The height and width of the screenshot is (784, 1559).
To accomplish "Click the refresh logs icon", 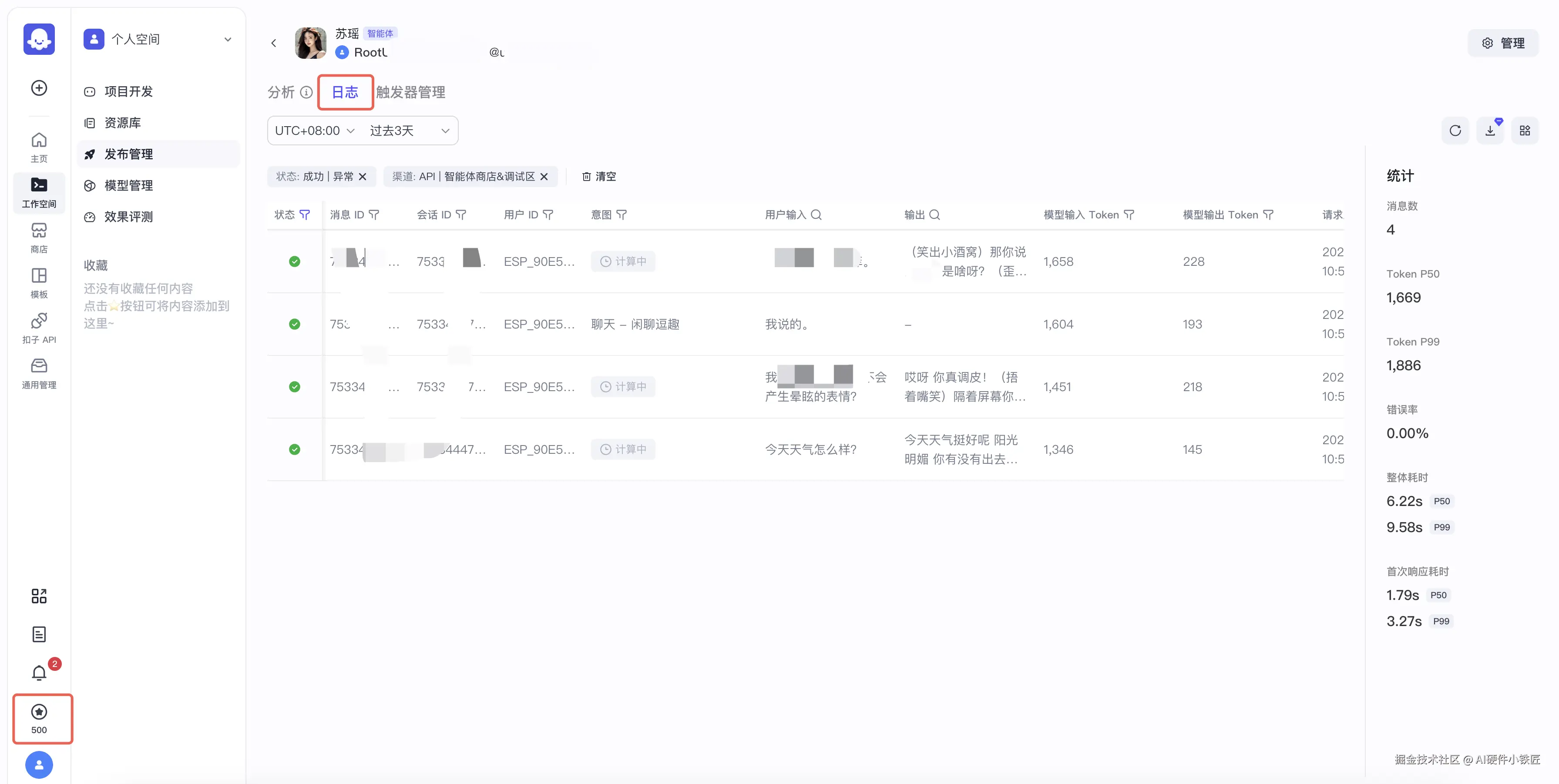I will click(1455, 131).
